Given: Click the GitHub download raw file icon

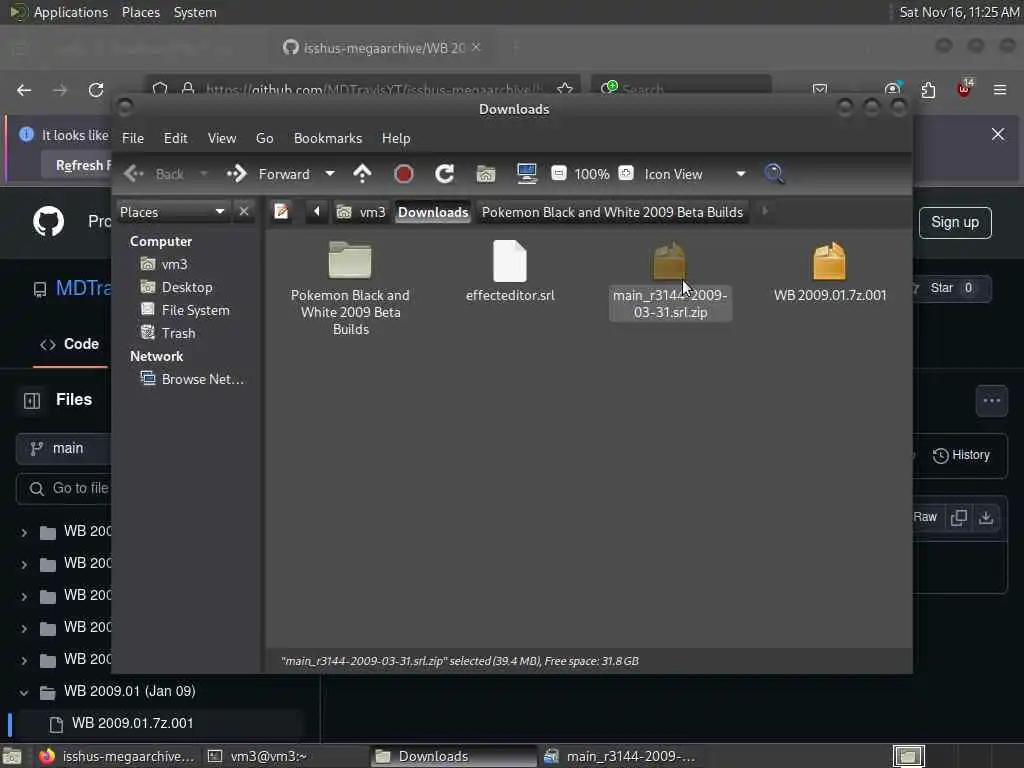Looking at the screenshot, I should (986, 517).
